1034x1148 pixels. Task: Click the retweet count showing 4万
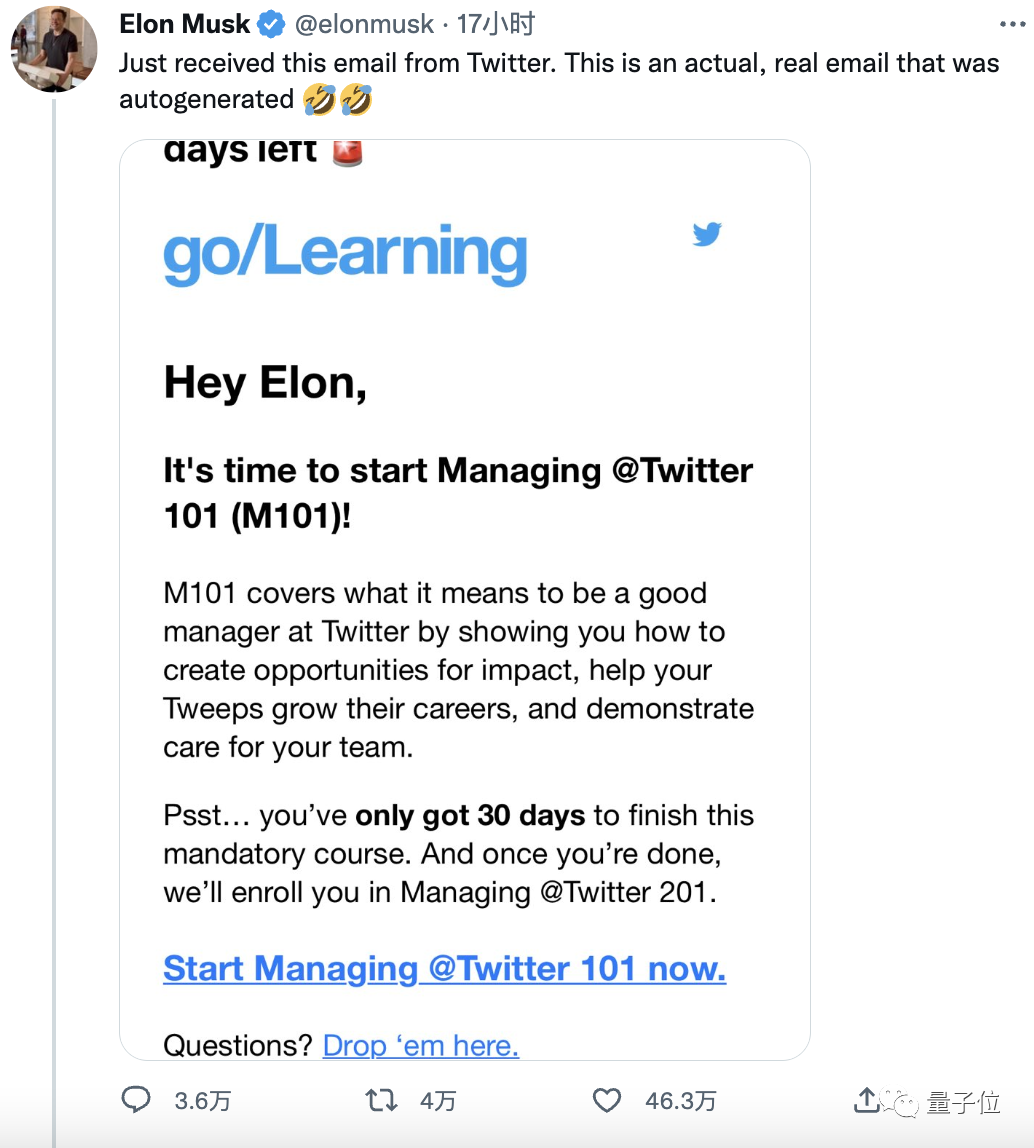(437, 1100)
